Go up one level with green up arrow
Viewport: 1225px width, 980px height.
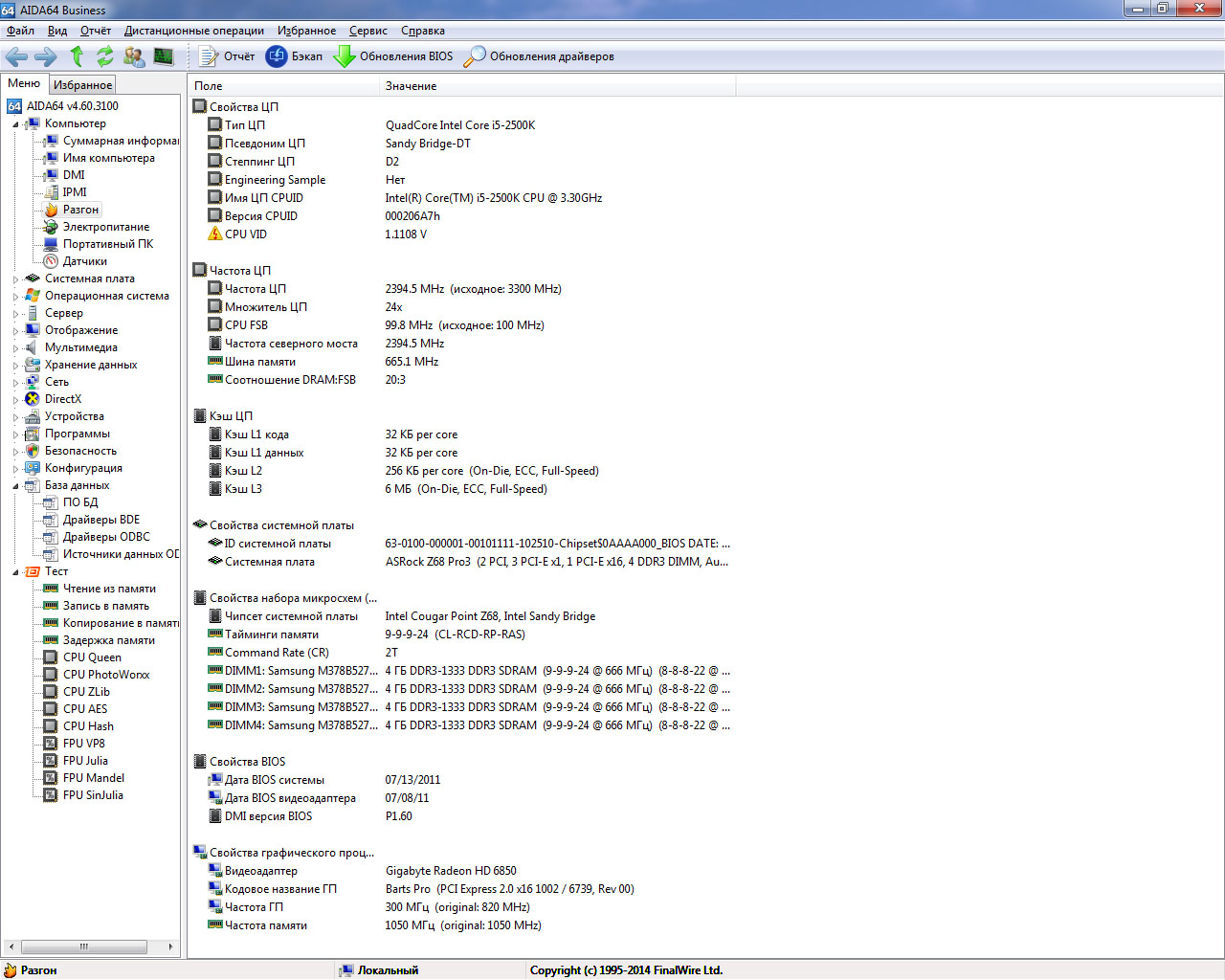(77, 56)
